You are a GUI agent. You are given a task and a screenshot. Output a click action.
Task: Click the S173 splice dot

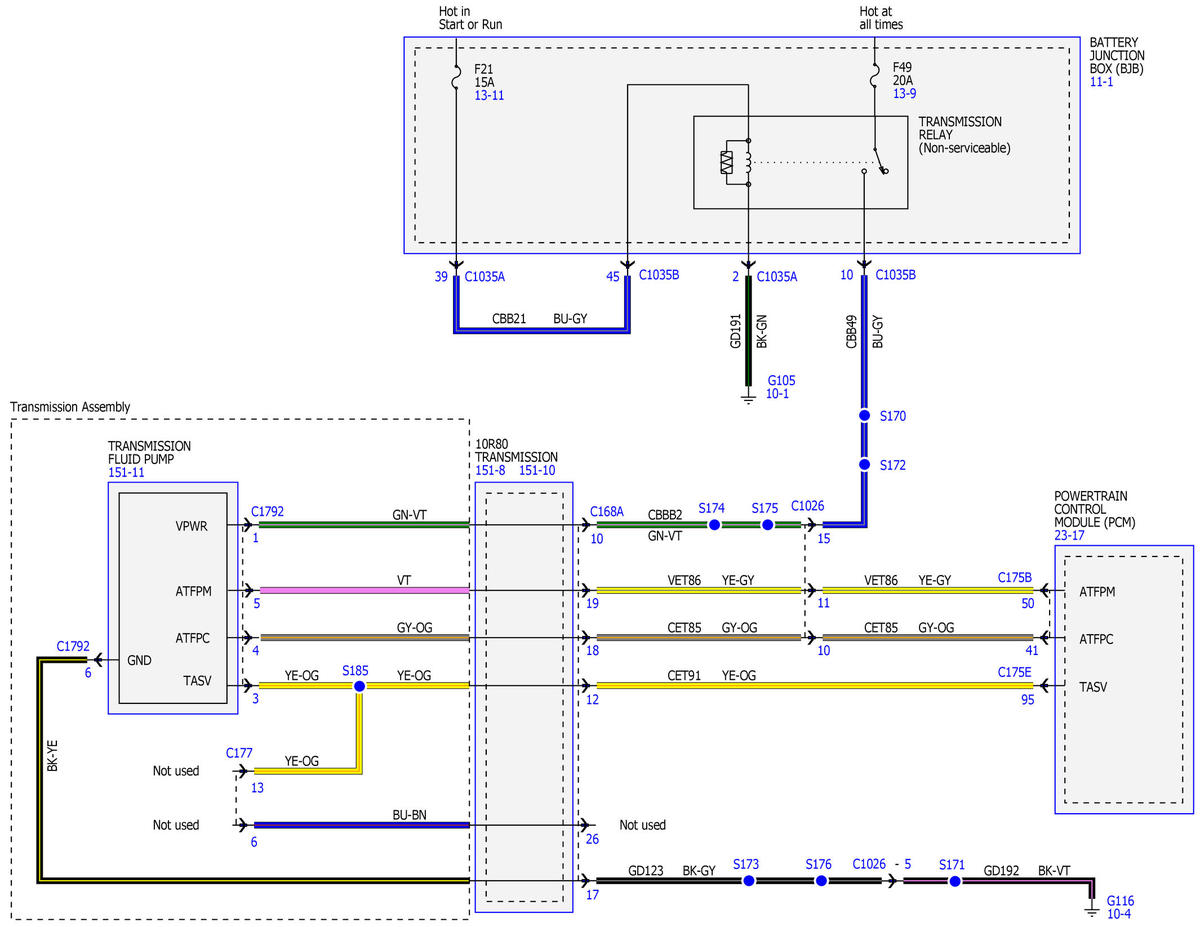pyautogui.click(x=748, y=881)
